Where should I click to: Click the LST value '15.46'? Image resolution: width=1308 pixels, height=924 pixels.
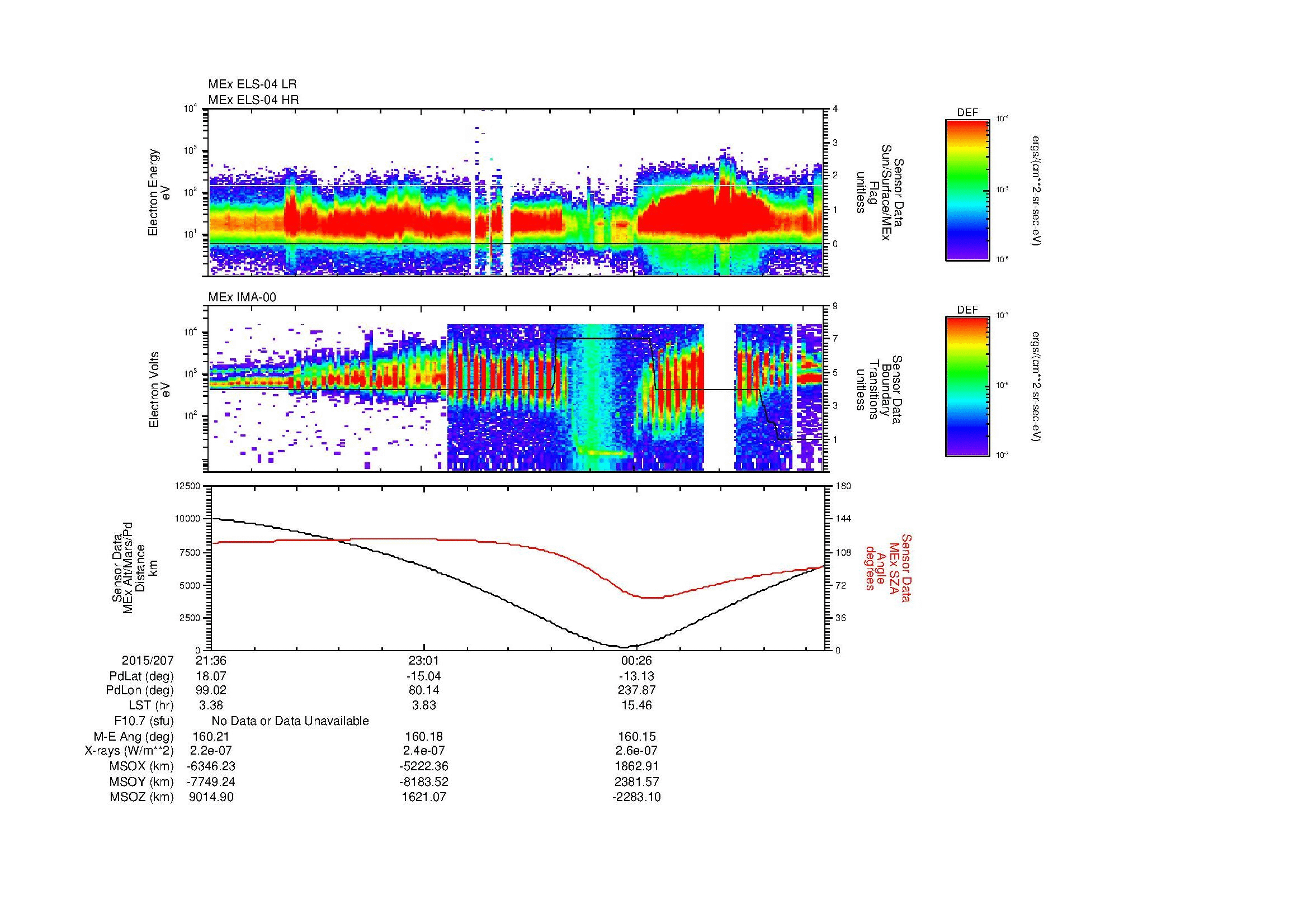pos(637,705)
